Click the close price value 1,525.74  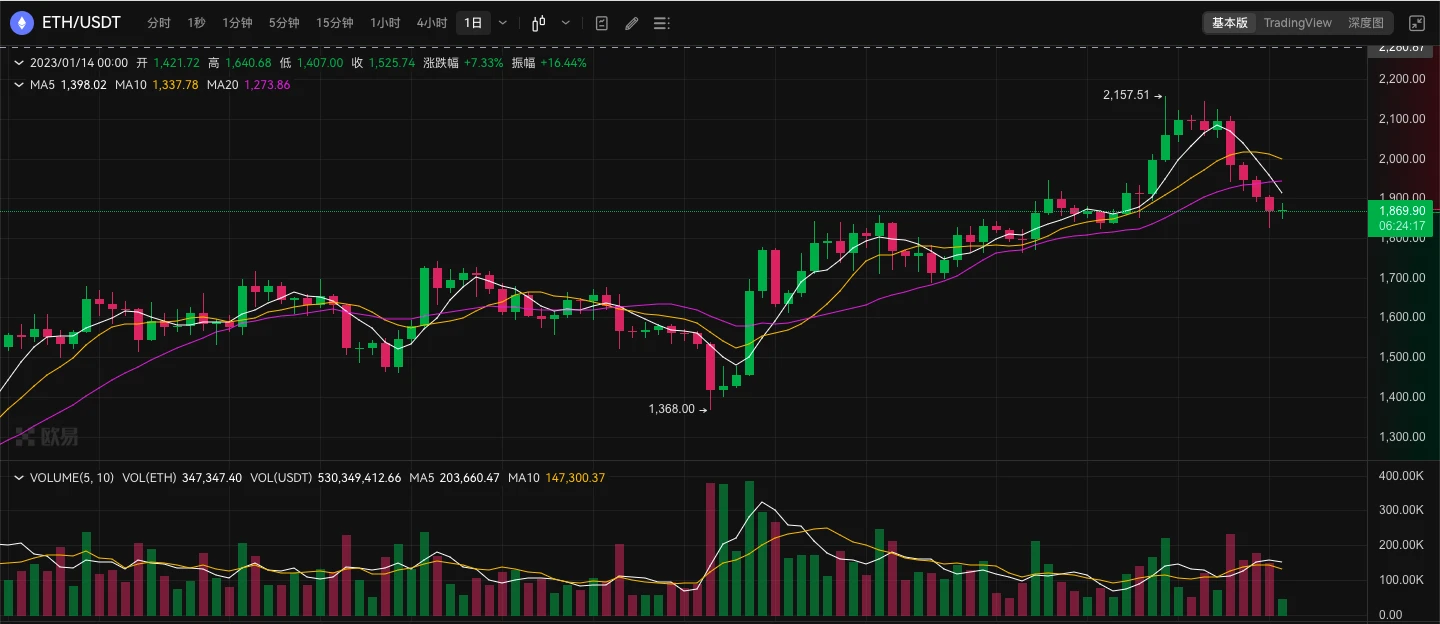tap(392, 62)
